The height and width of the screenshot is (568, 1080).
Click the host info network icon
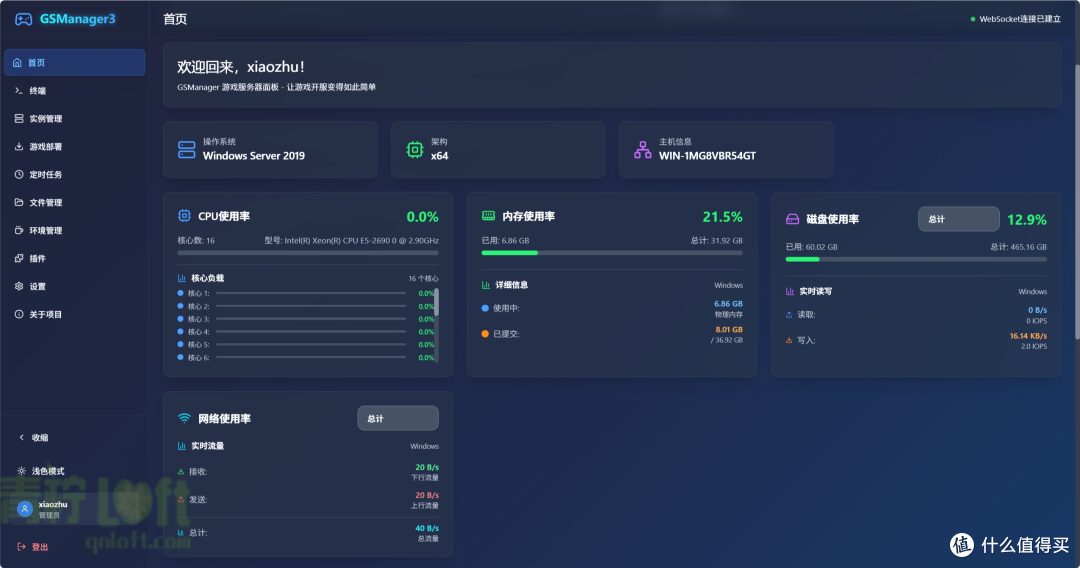(x=643, y=149)
